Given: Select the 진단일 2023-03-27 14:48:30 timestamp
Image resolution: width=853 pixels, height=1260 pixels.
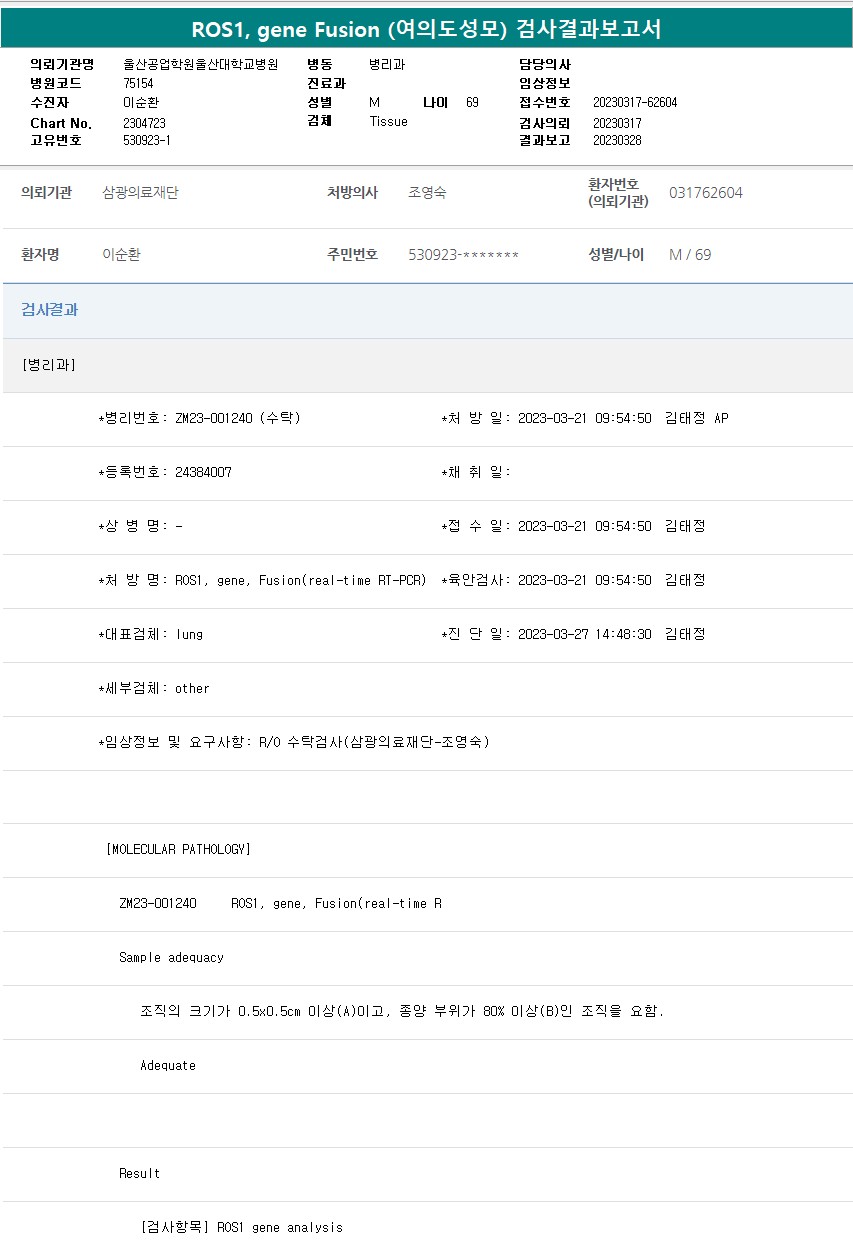Looking at the screenshot, I should pos(584,634).
